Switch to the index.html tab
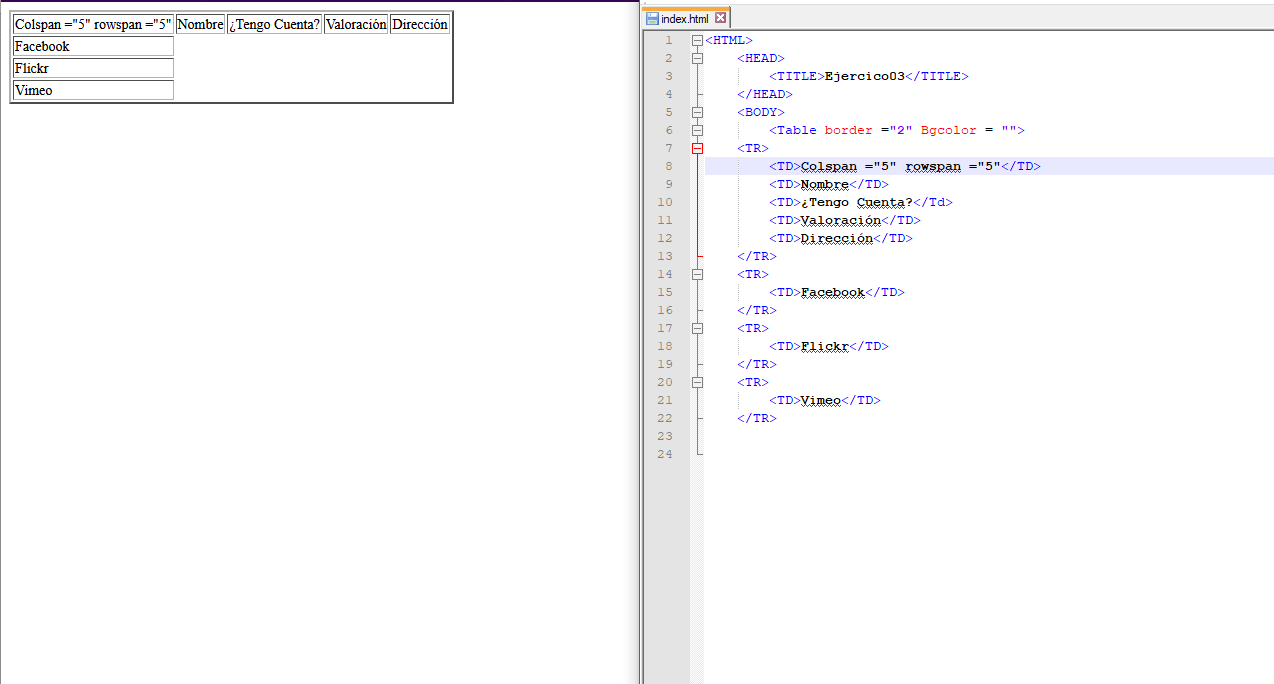The height and width of the screenshot is (684, 1274). pos(685,19)
